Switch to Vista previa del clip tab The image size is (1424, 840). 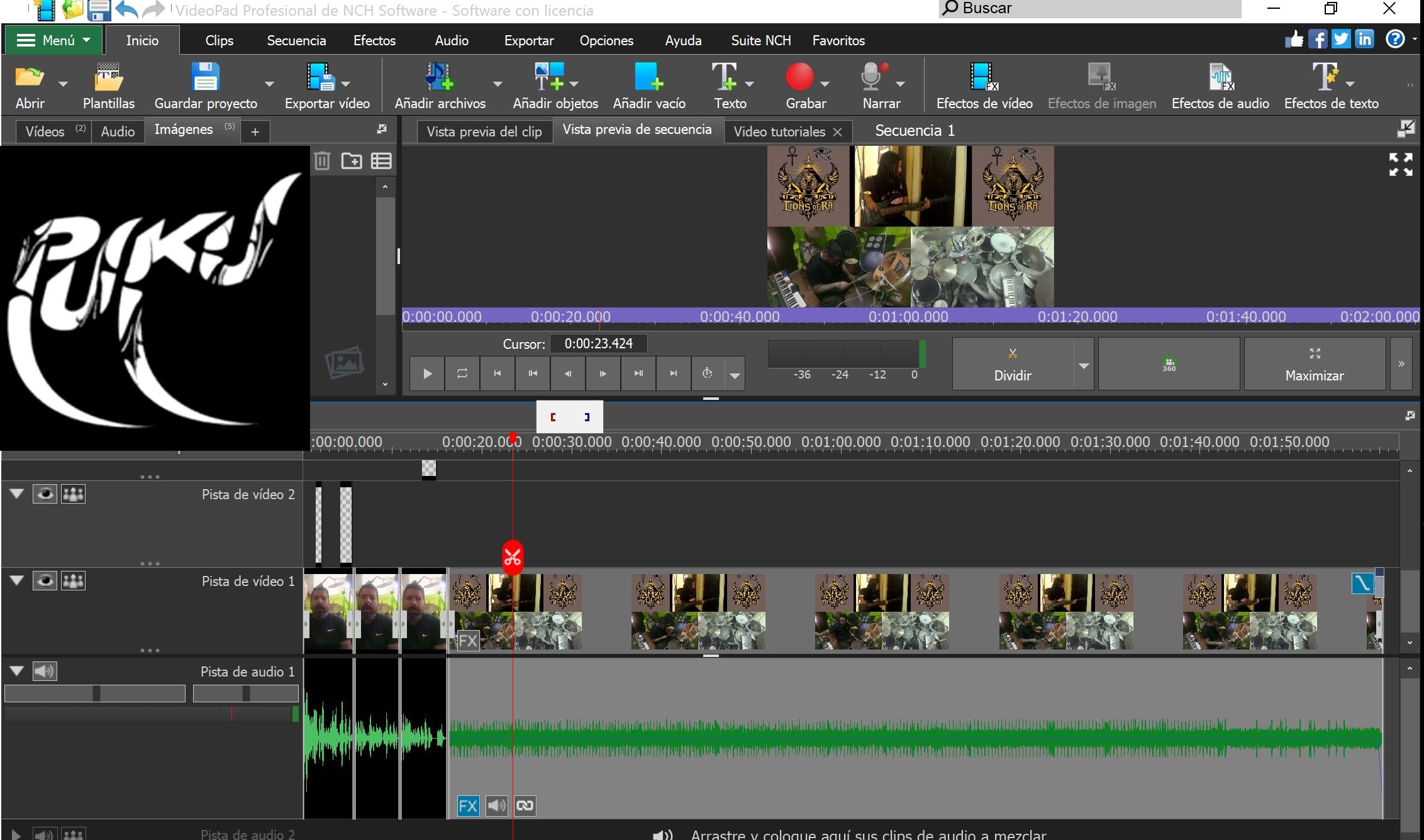484,131
